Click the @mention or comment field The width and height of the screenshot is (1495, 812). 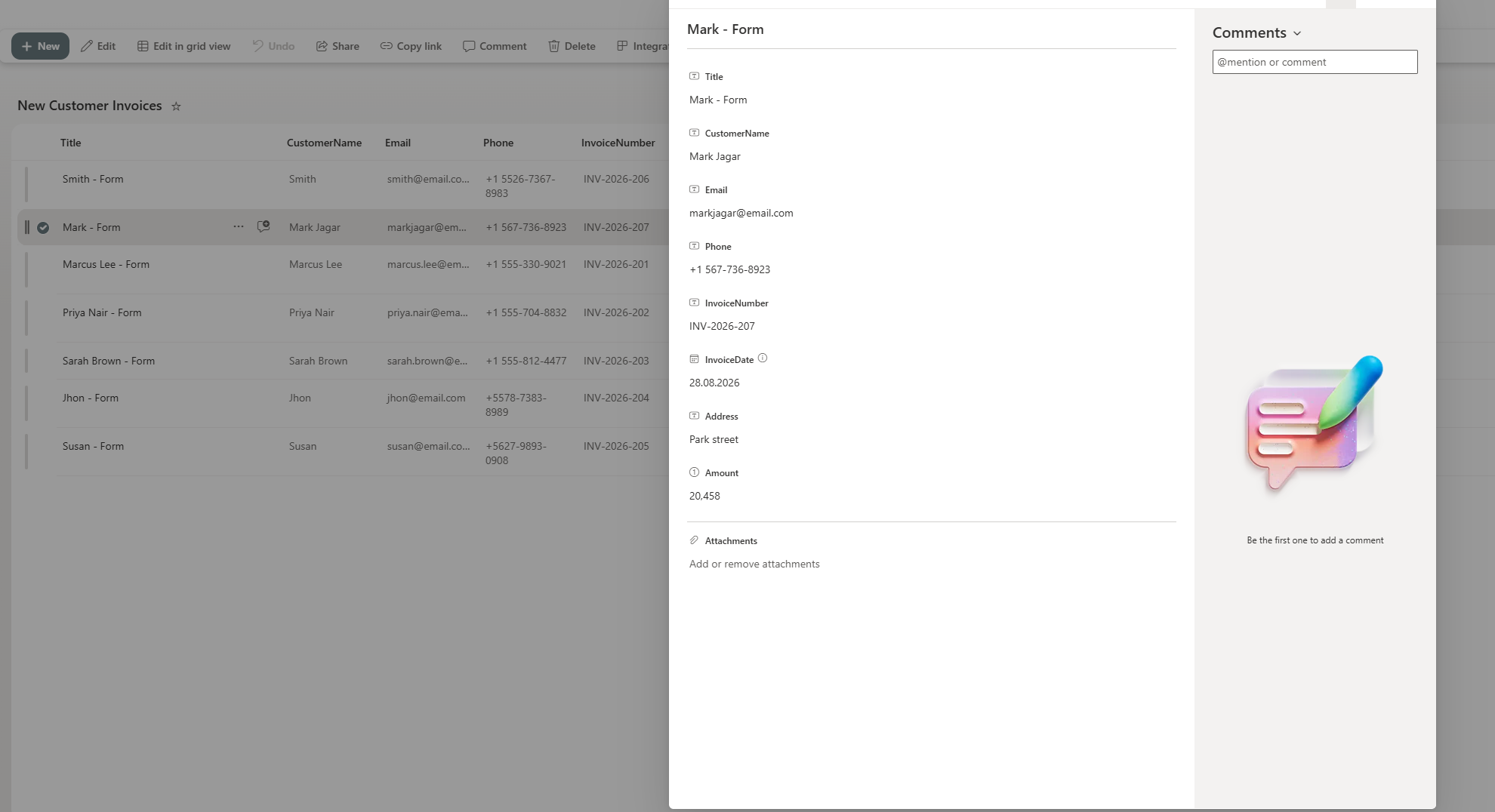pos(1315,62)
